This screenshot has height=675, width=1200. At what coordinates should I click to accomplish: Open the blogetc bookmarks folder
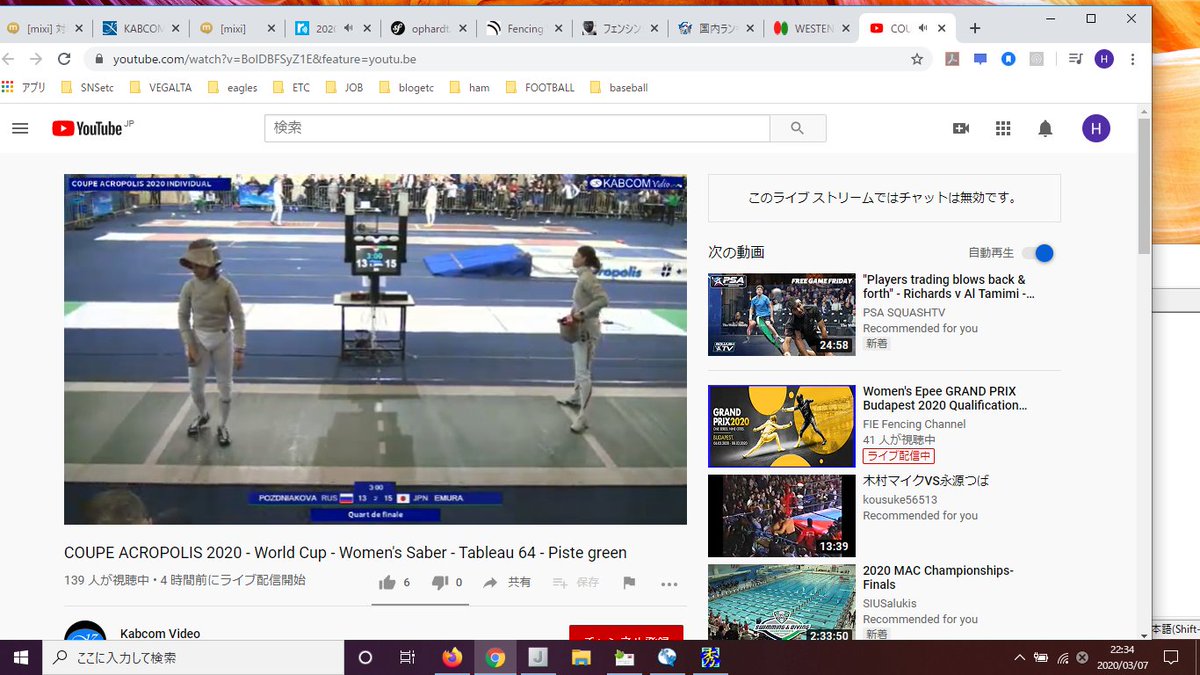[x=407, y=88]
